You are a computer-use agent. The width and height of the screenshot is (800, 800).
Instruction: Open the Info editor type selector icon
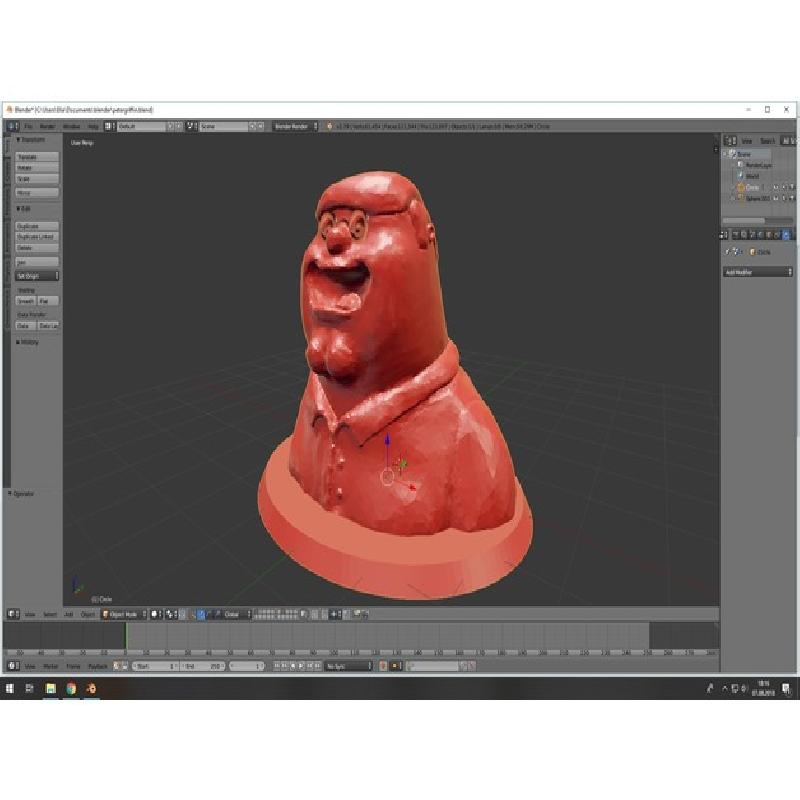pos(13,126)
